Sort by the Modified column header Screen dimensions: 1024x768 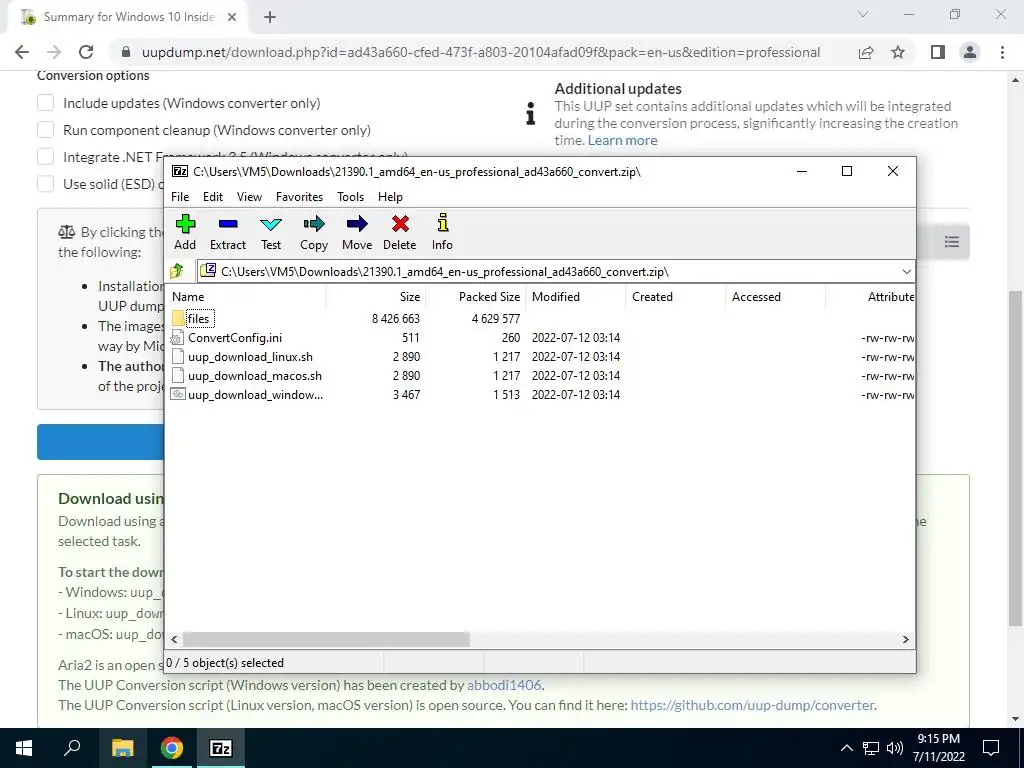576,296
